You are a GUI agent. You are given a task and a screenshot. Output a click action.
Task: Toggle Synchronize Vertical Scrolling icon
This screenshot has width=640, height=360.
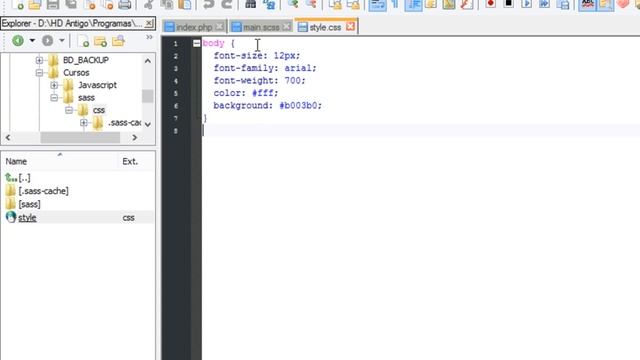click(335, 4)
